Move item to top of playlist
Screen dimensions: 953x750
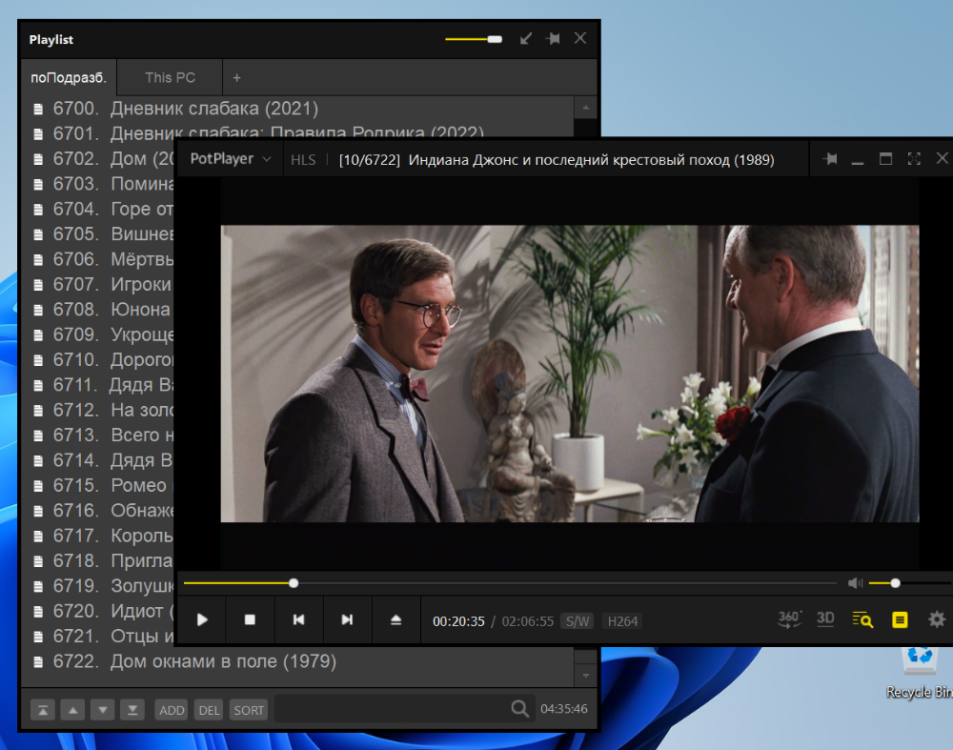(x=43, y=710)
